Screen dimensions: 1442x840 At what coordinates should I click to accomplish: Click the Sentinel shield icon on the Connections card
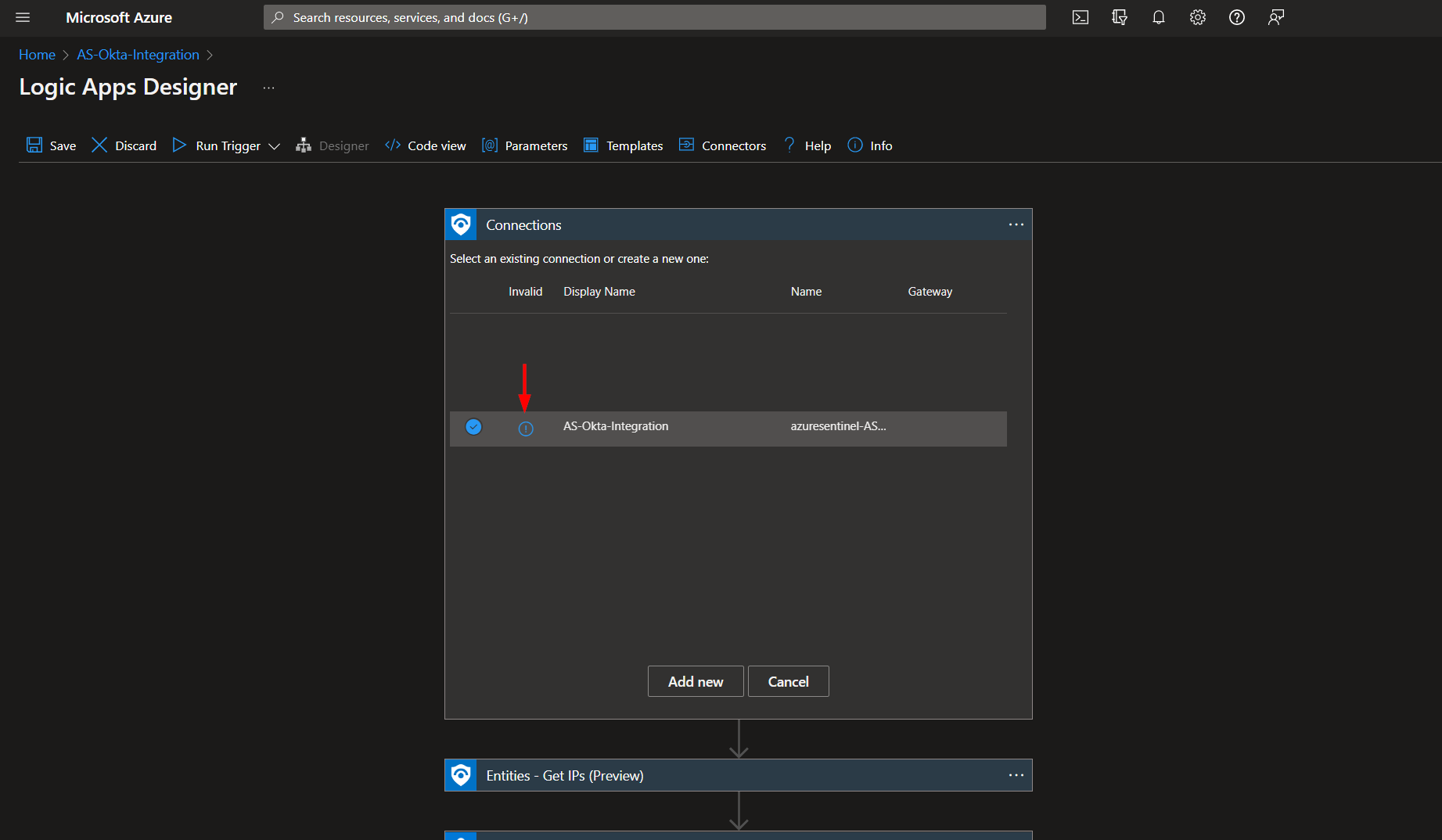point(461,224)
